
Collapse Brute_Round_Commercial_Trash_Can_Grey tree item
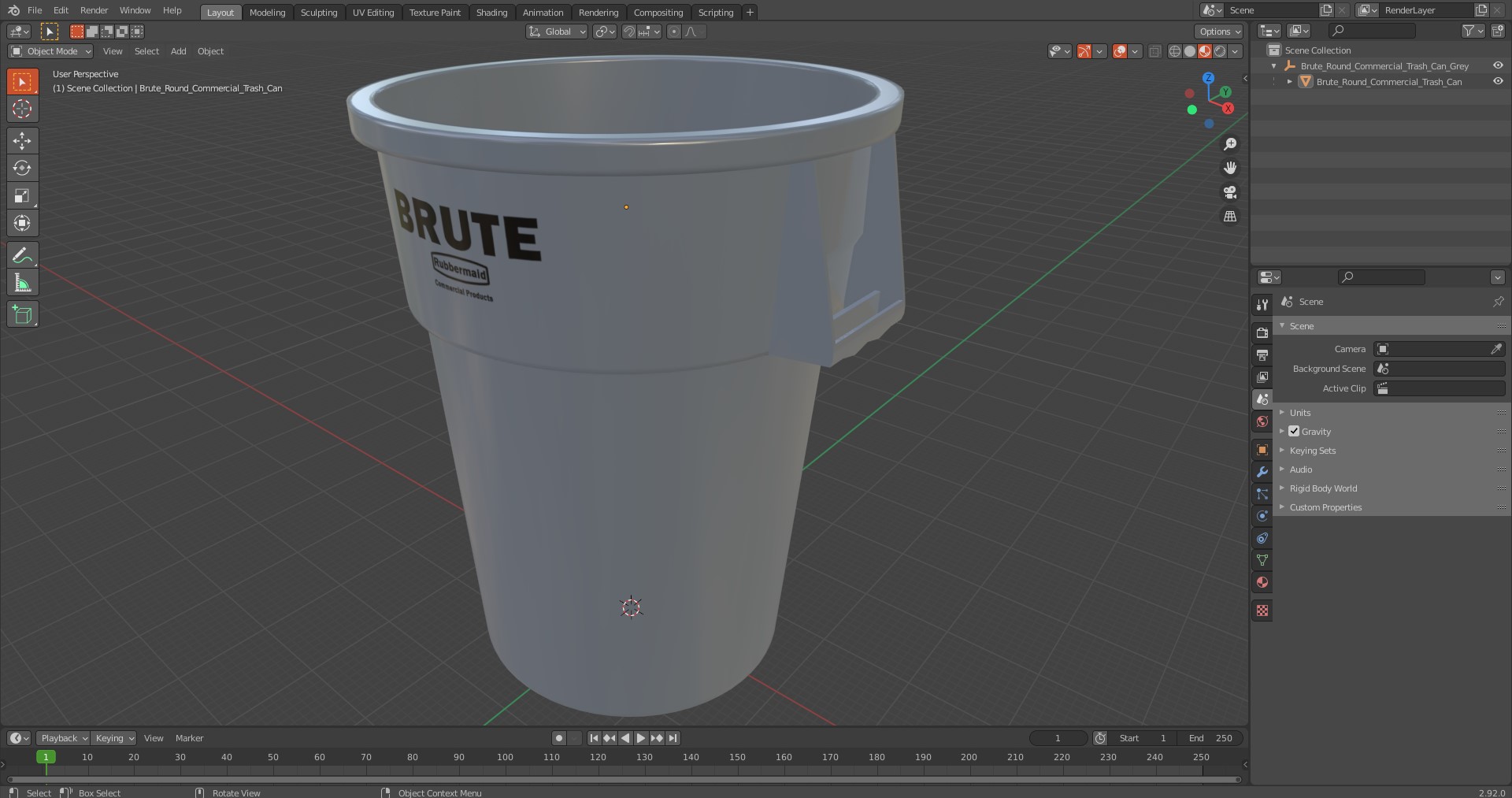[1274, 66]
